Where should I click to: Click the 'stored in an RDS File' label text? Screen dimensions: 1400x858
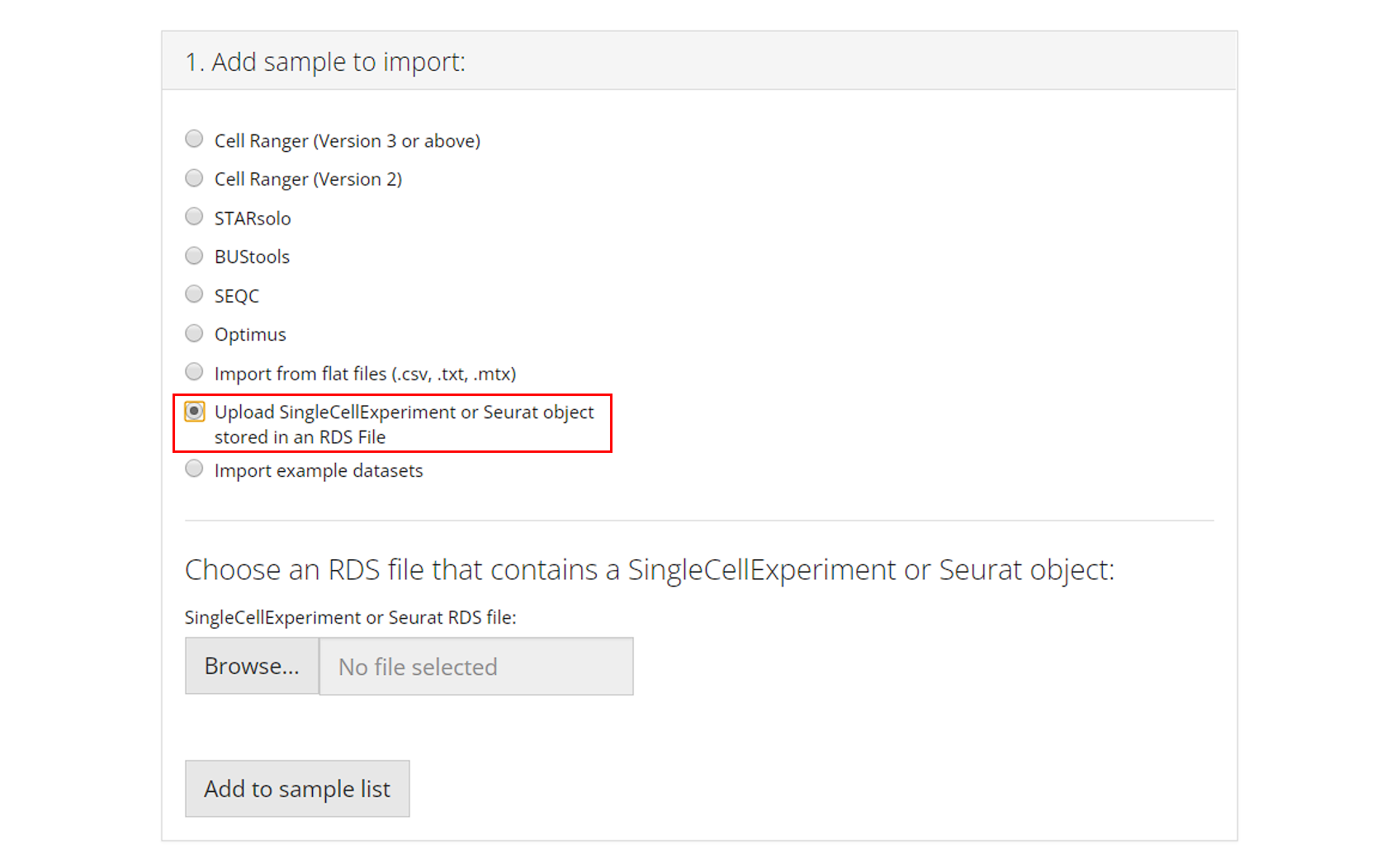[300, 437]
